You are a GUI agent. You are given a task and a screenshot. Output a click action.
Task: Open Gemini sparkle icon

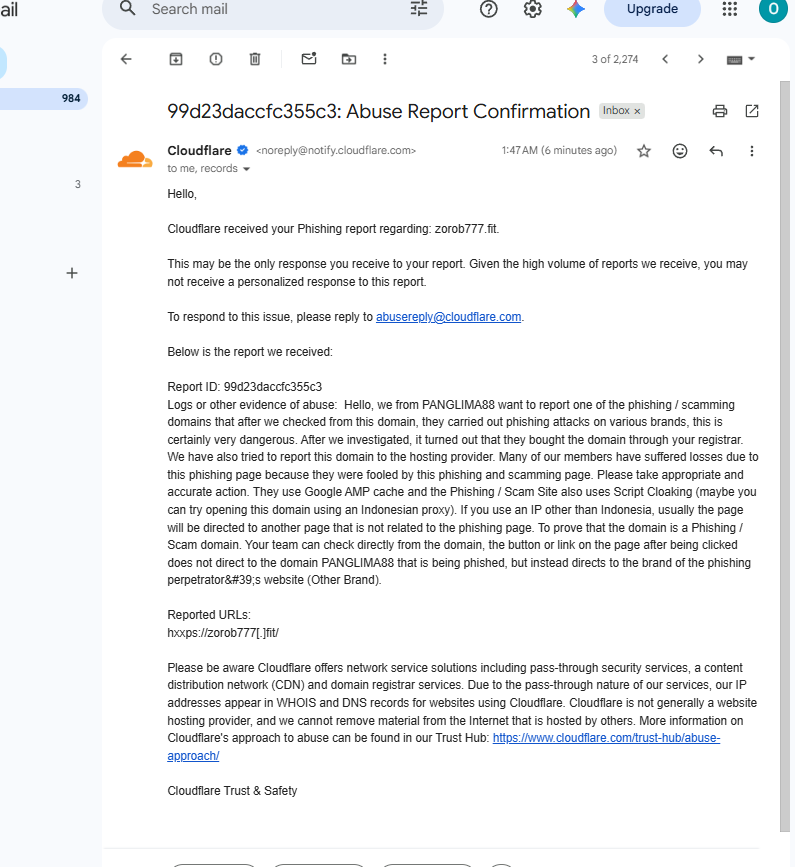click(576, 9)
